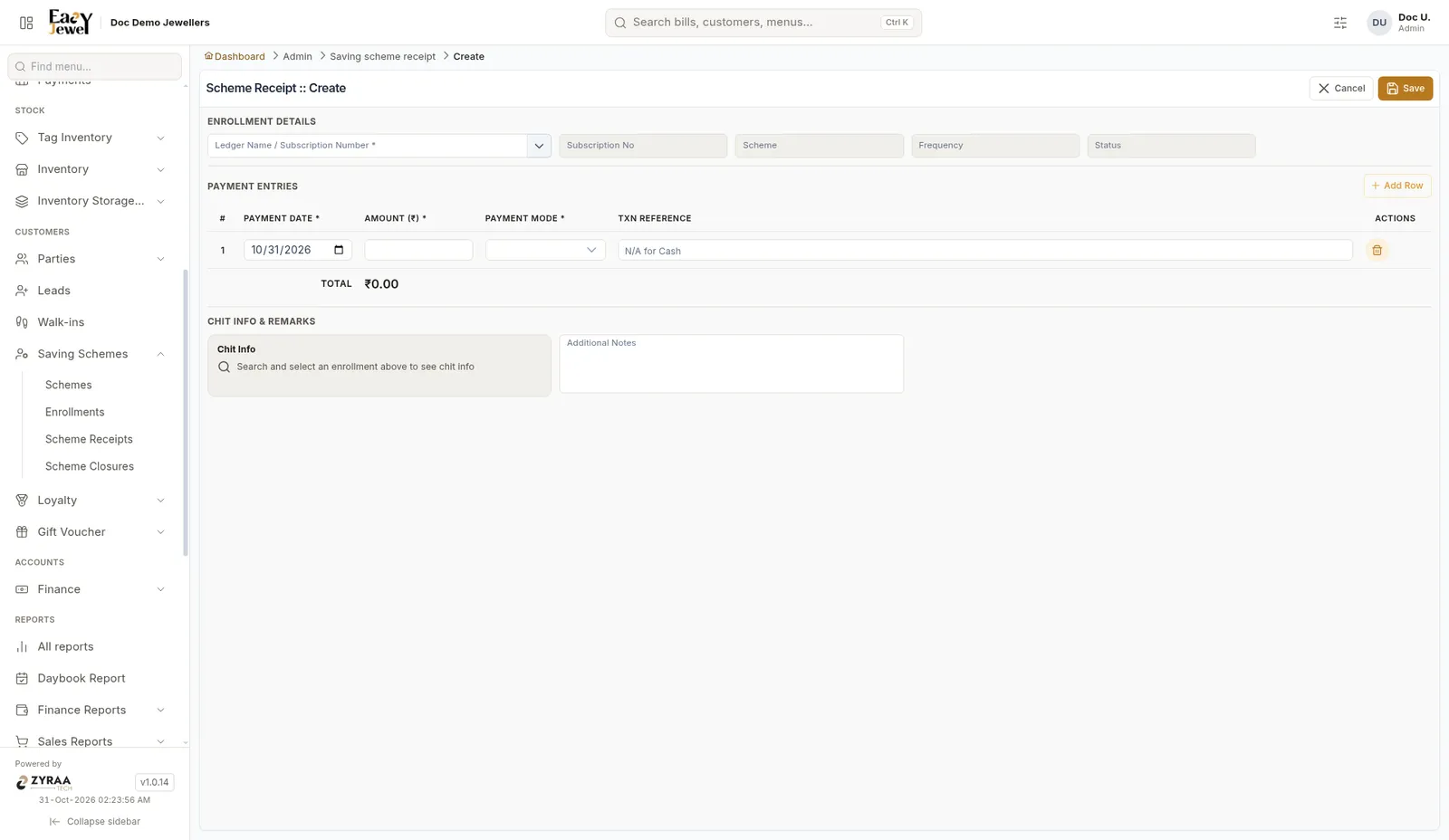
Task: Go to Dashboard breadcrumb link
Action: coord(240,56)
